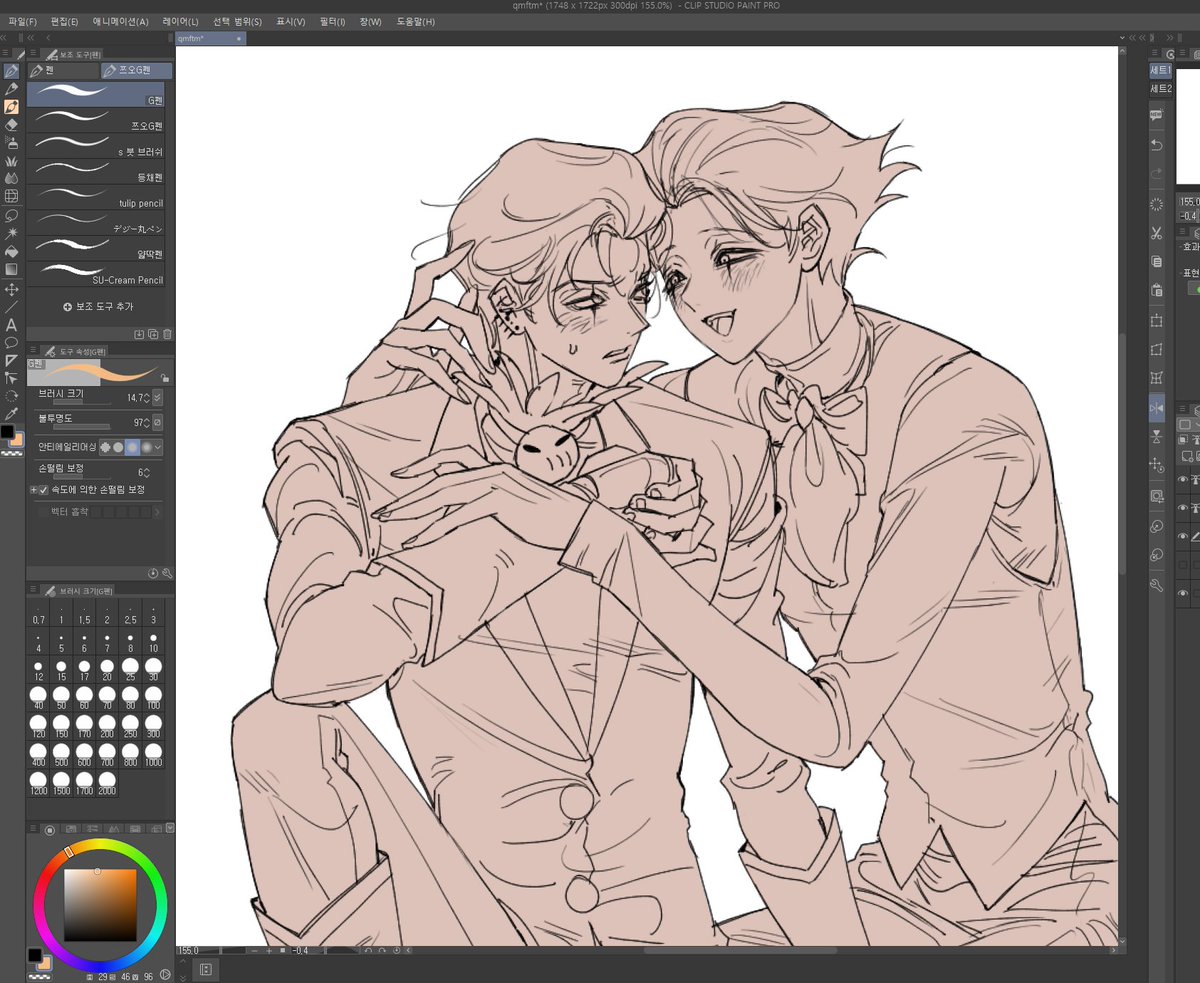Select the Pen tool in the toolbar
1200x983 pixels.
11,71
